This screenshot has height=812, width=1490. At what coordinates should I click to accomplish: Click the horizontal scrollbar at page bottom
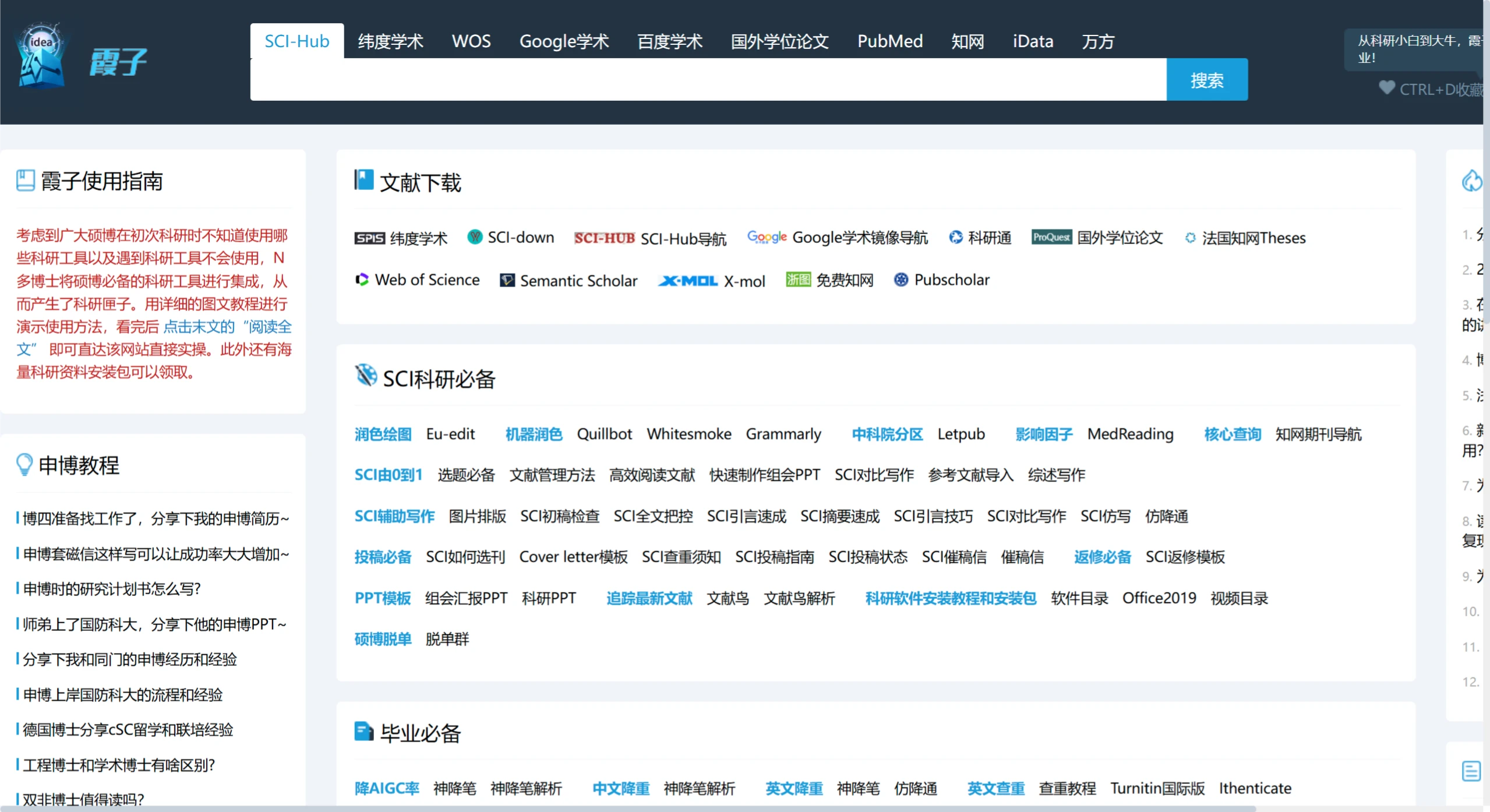pos(628,809)
